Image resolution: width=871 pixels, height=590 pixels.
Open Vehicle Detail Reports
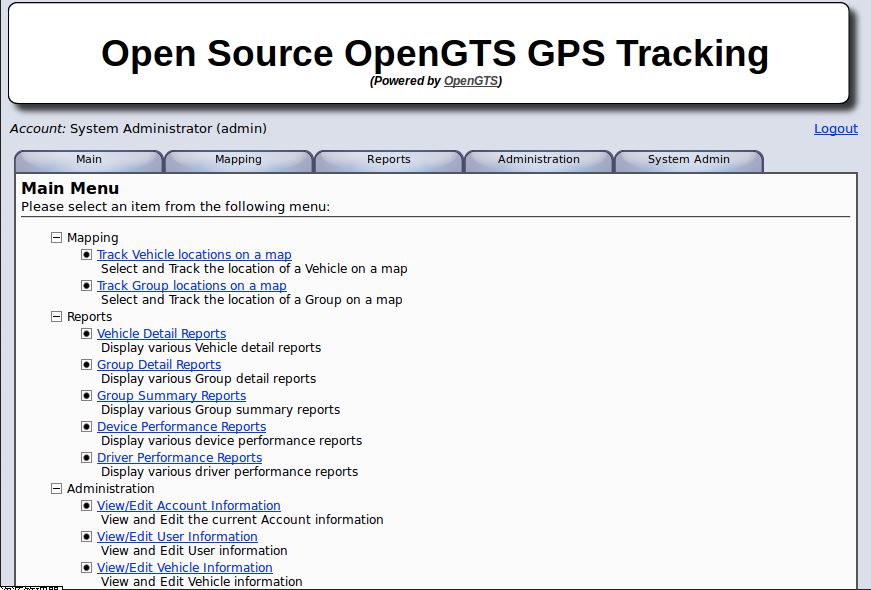click(161, 333)
